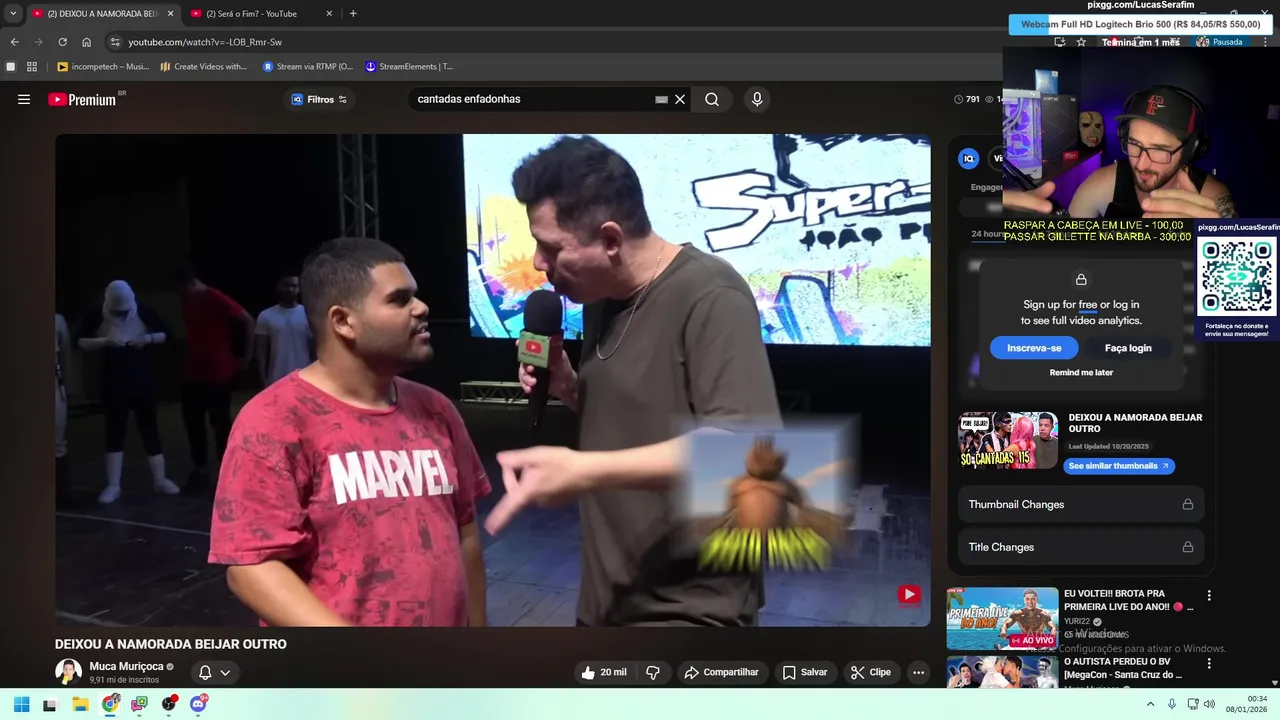The image size is (1280, 720).
Task: Click 'See similar thumbnails' button
Action: pos(1119,466)
